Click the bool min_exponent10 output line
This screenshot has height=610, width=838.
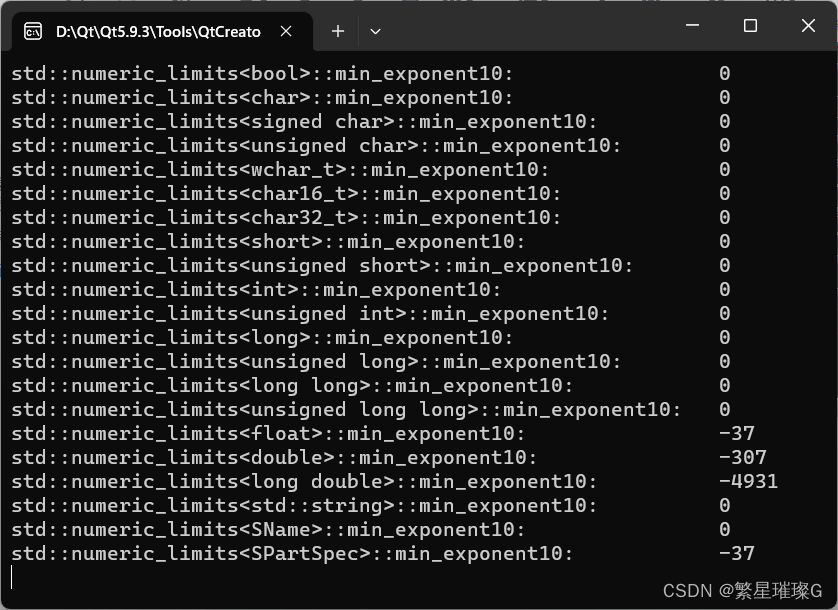click(300, 73)
